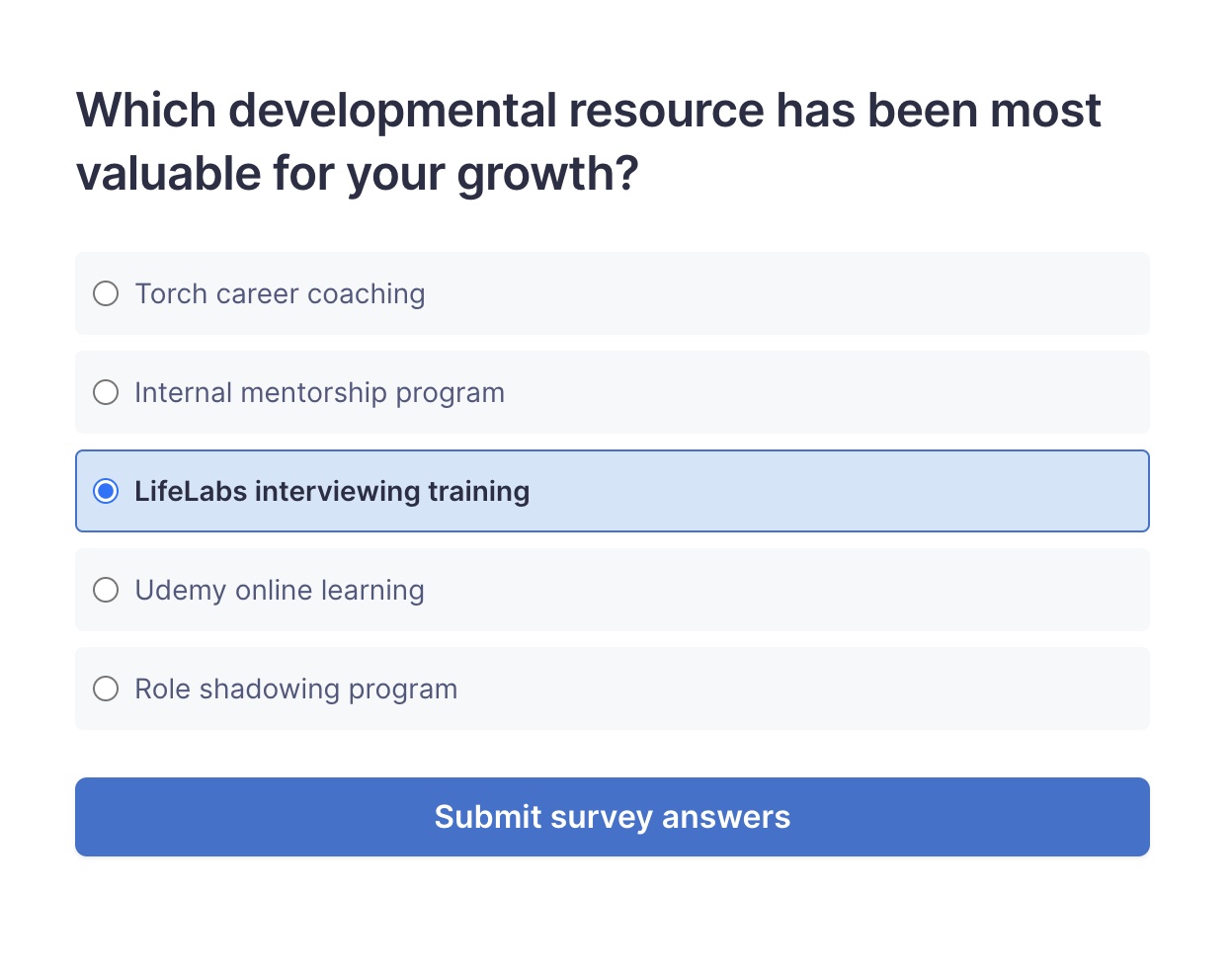Mark the Role shadowing program radio circle
This screenshot has width=1232, height=974.
[x=106, y=689]
